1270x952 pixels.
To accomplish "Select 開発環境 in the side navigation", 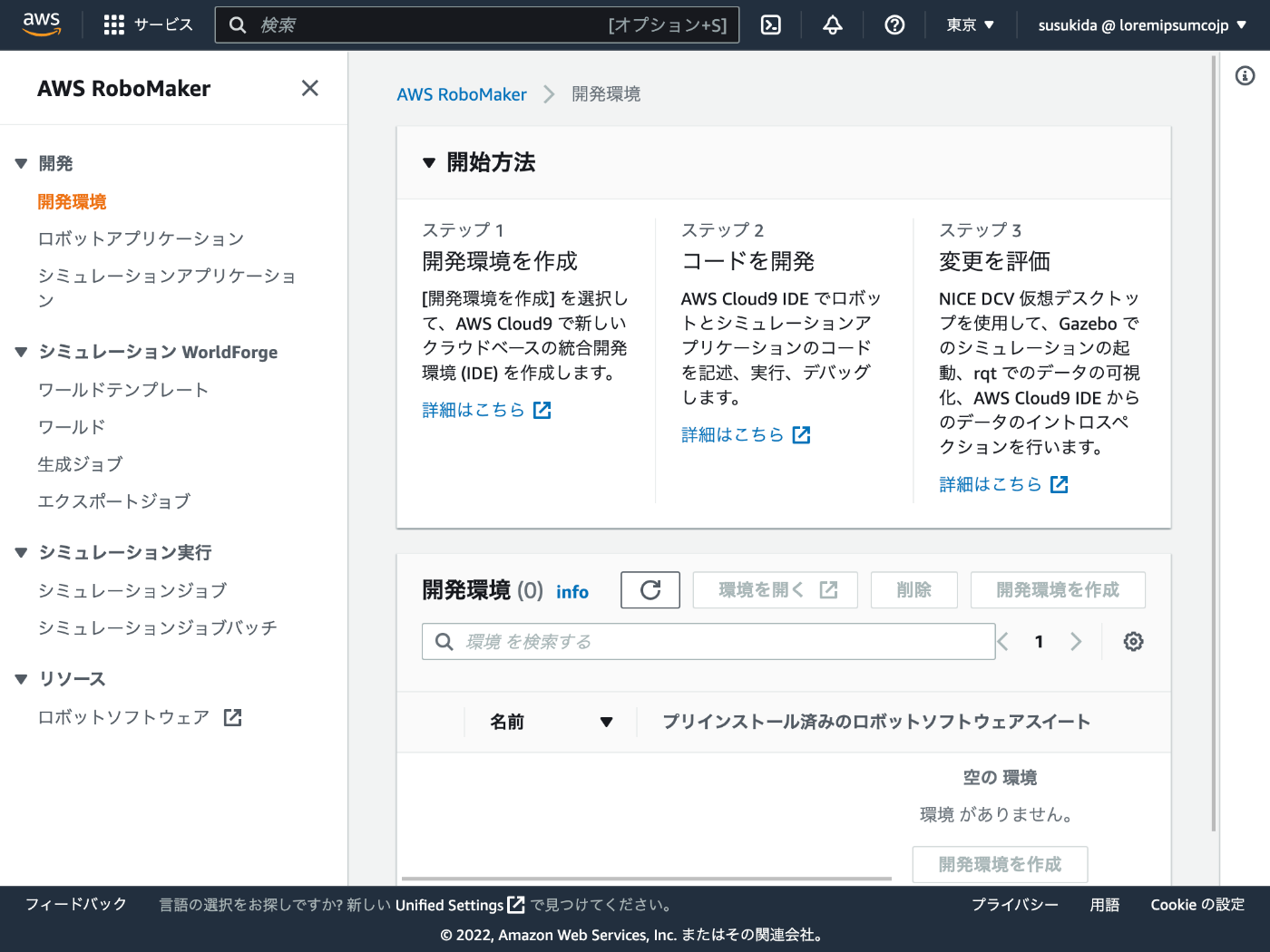I will (x=72, y=202).
